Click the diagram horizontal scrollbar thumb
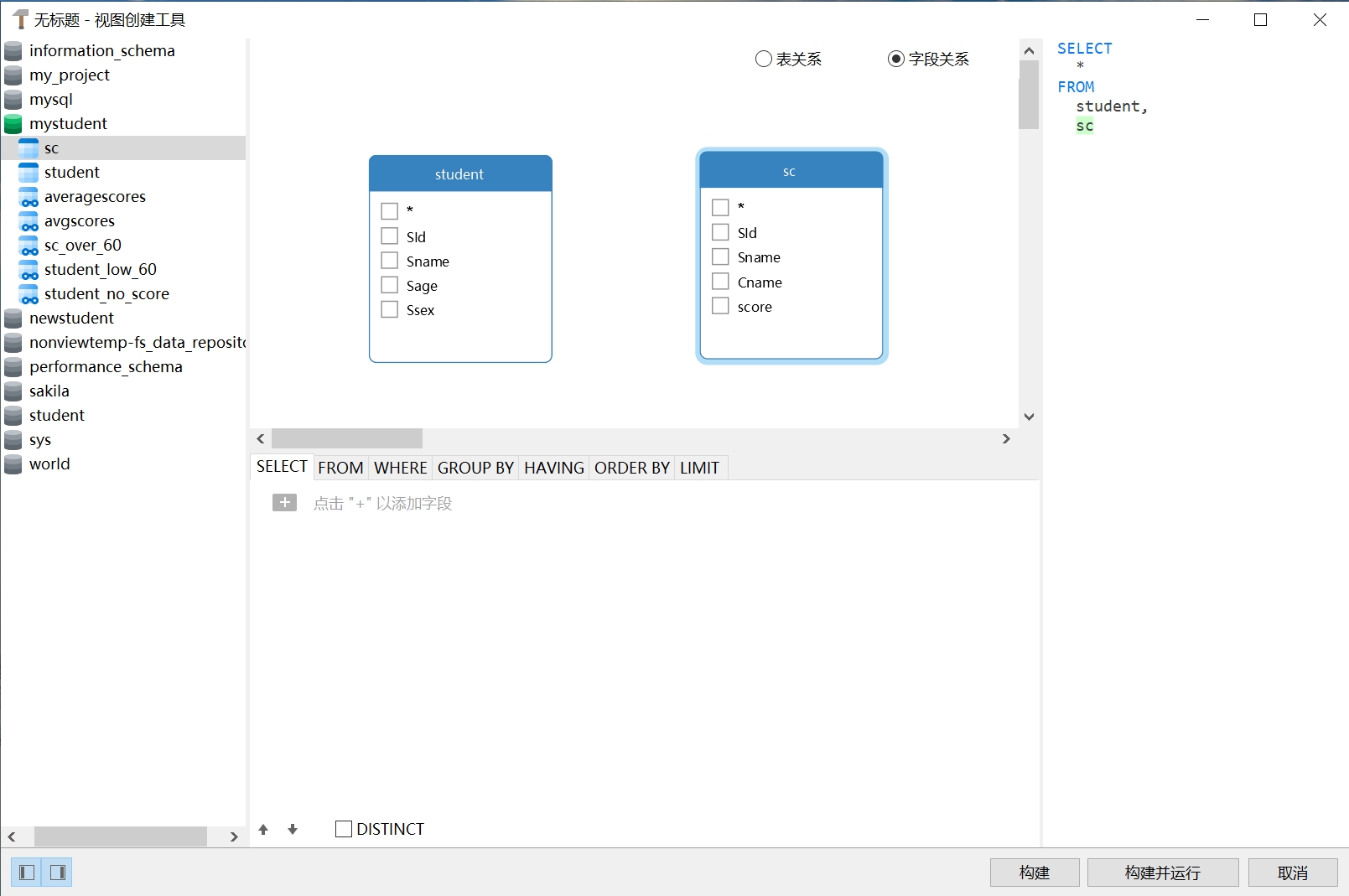This screenshot has width=1349, height=896. 347,438
